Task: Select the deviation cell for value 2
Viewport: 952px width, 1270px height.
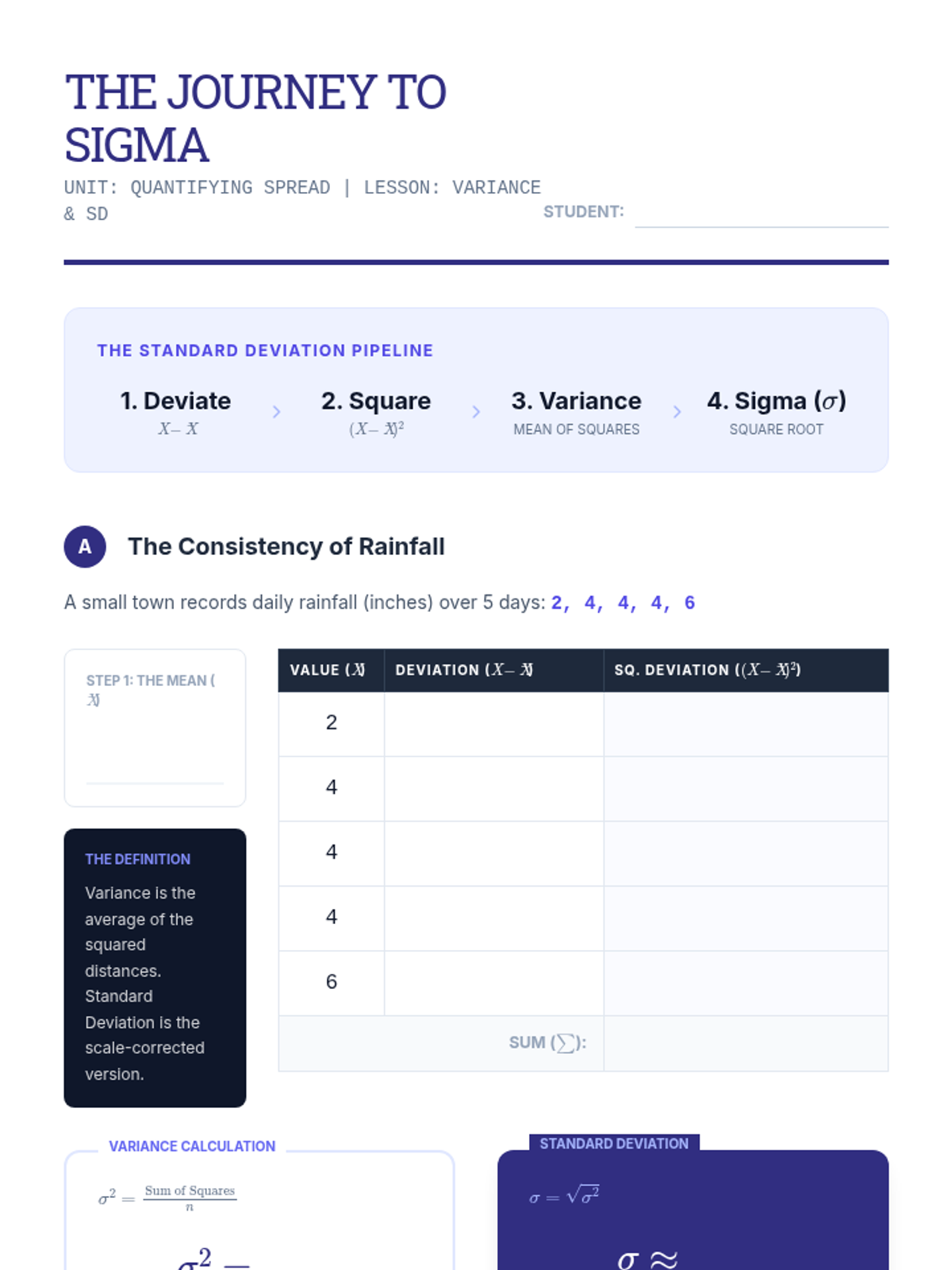Action: coord(493,723)
